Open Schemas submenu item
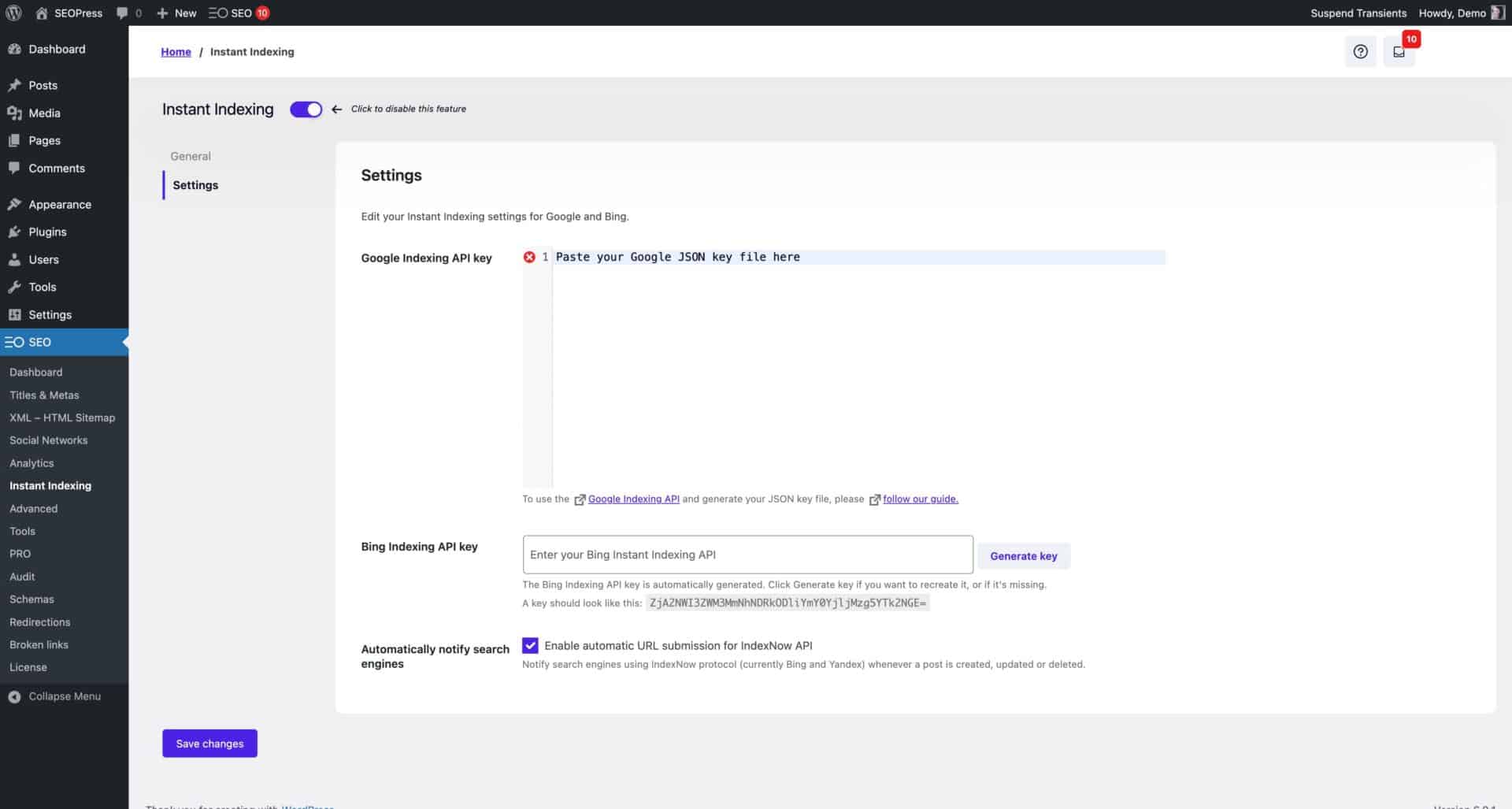 point(31,599)
